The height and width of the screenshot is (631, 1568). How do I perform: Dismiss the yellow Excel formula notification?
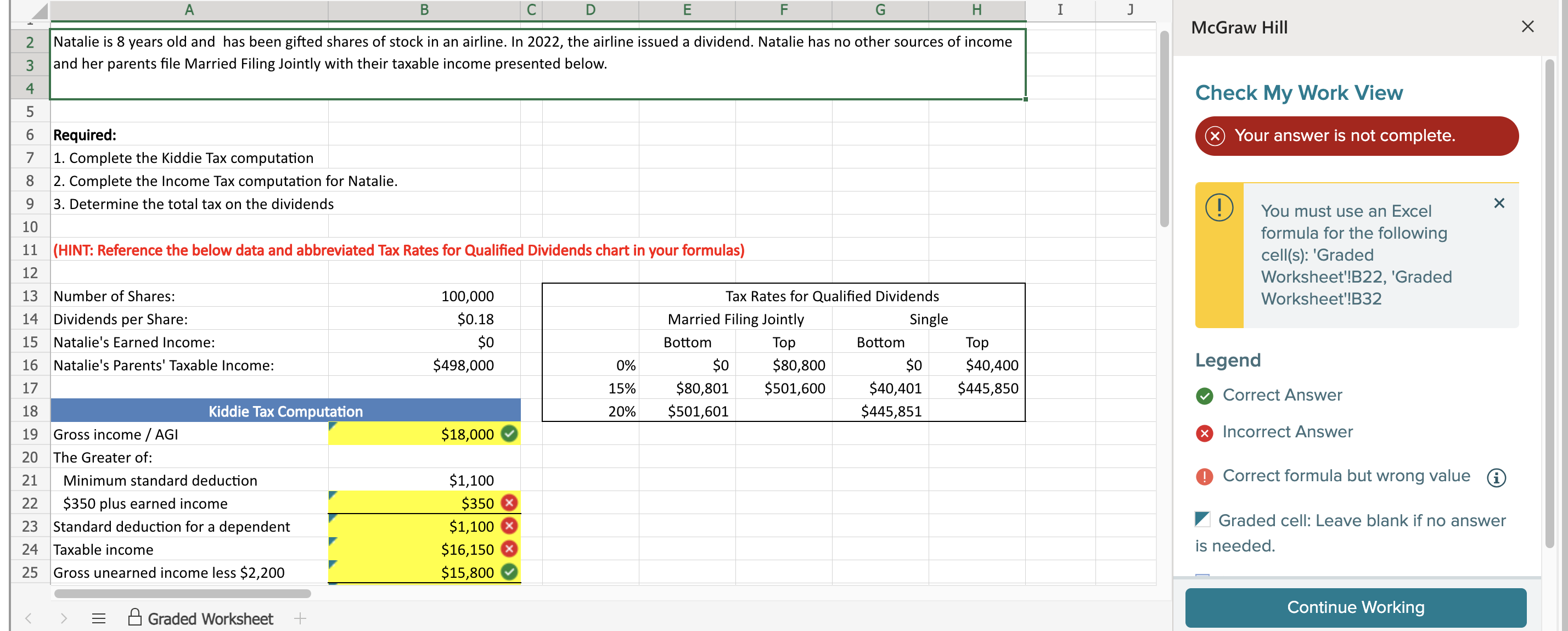coord(1499,203)
